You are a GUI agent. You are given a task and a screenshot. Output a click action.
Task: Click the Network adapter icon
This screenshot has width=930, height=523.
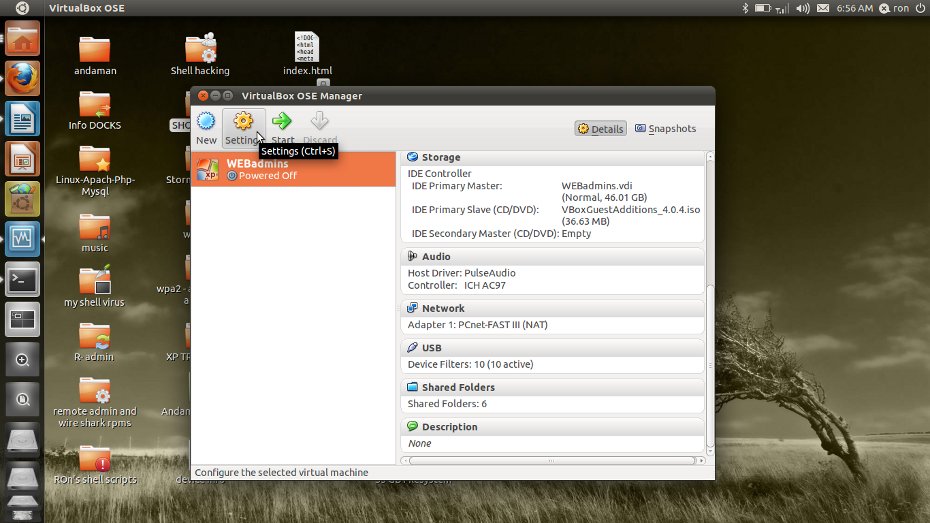tap(412, 308)
